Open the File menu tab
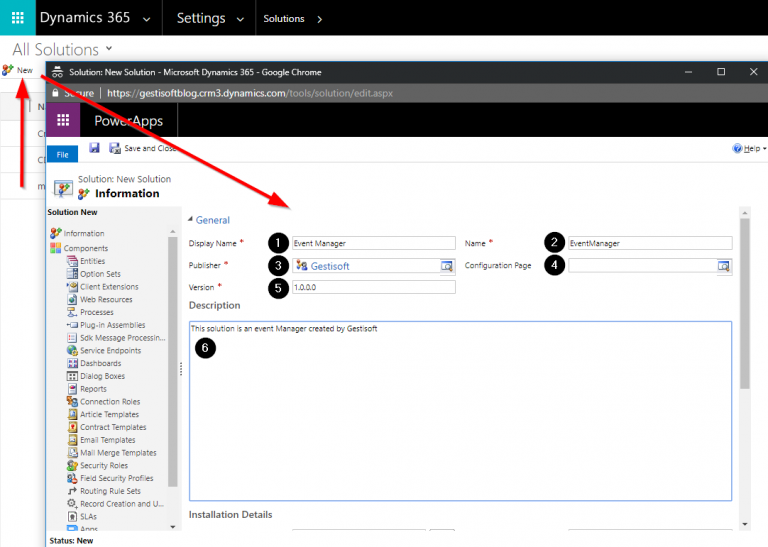Image resolution: width=768 pixels, height=547 pixels. pos(62,154)
